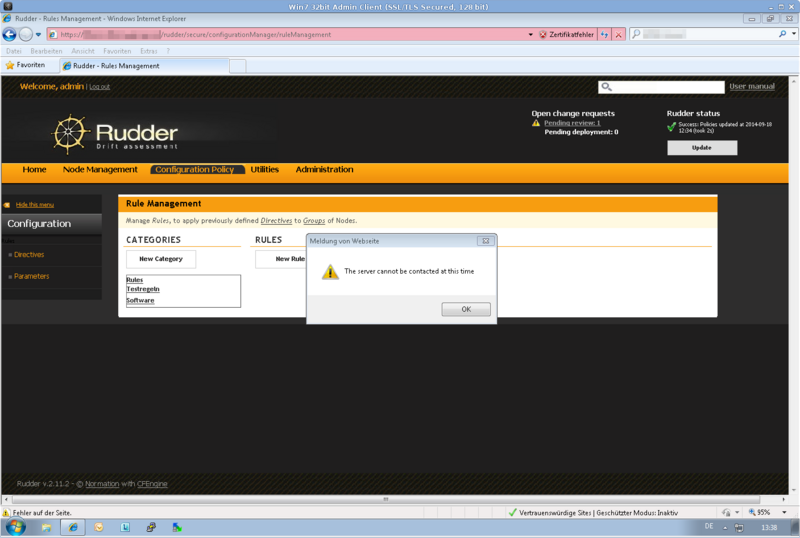Open Windows Explorer folder from taskbar
The image size is (800, 538).
click(x=46, y=527)
